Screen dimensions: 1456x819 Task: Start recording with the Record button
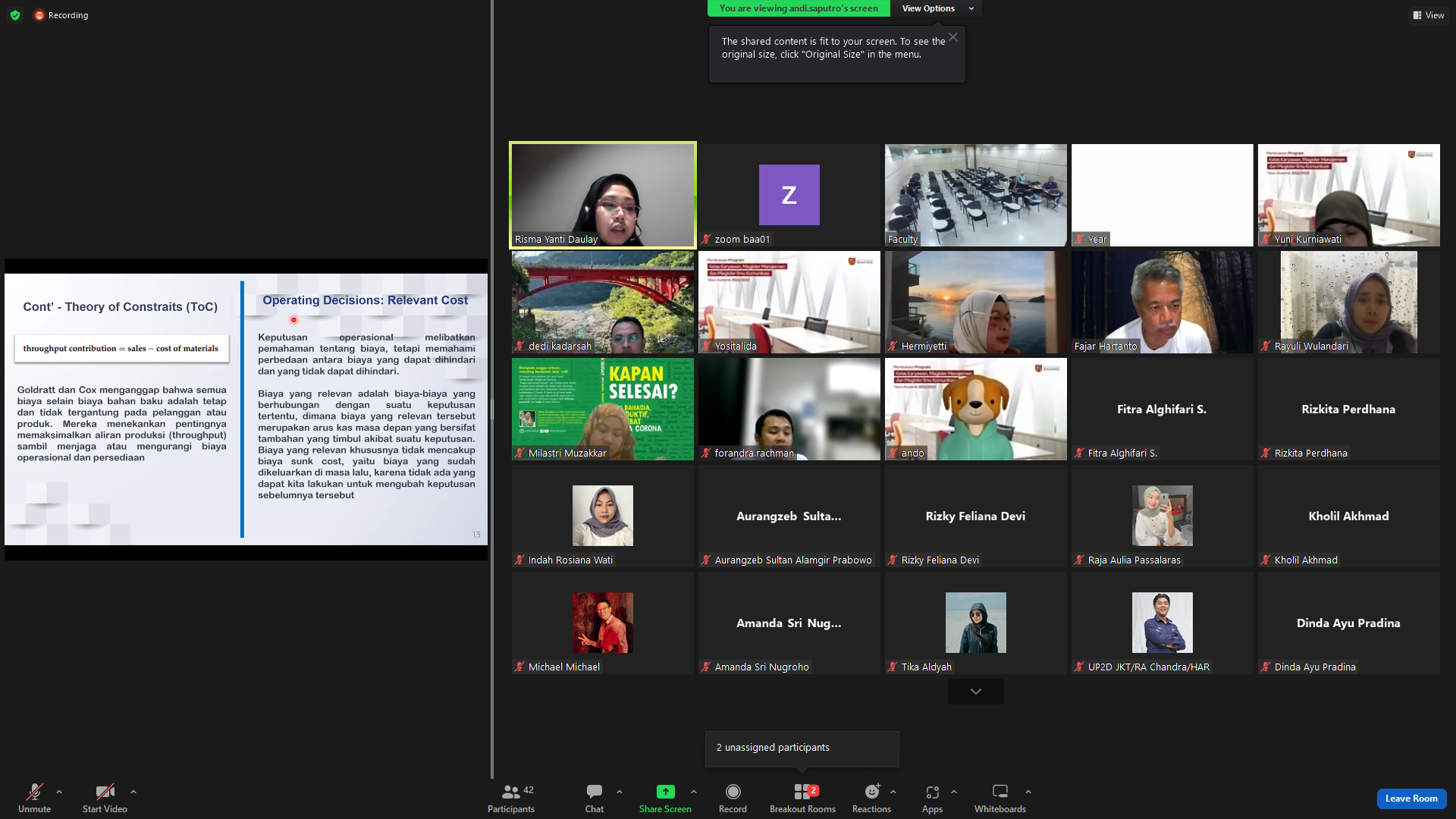[733, 799]
